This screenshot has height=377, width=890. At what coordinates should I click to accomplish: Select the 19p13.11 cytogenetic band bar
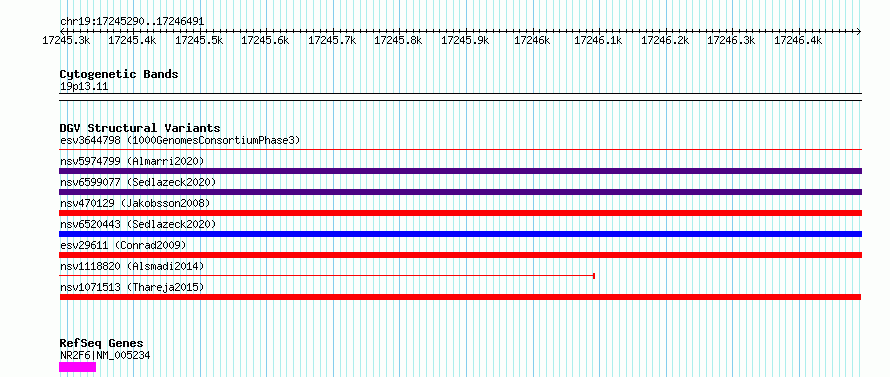point(460,97)
